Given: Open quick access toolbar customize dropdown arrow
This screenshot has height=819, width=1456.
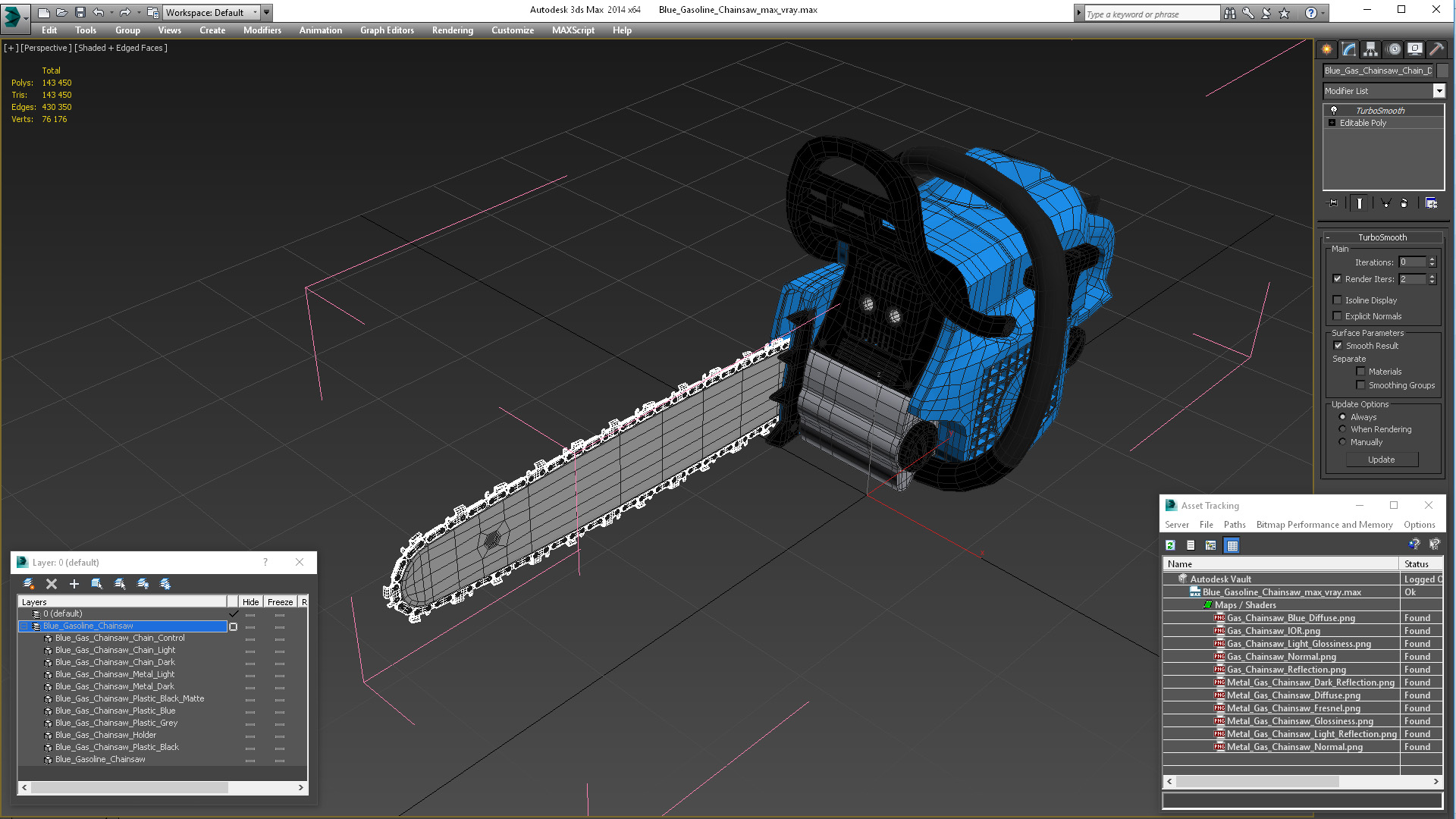Looking at the screenshot, I should (267, 12).
